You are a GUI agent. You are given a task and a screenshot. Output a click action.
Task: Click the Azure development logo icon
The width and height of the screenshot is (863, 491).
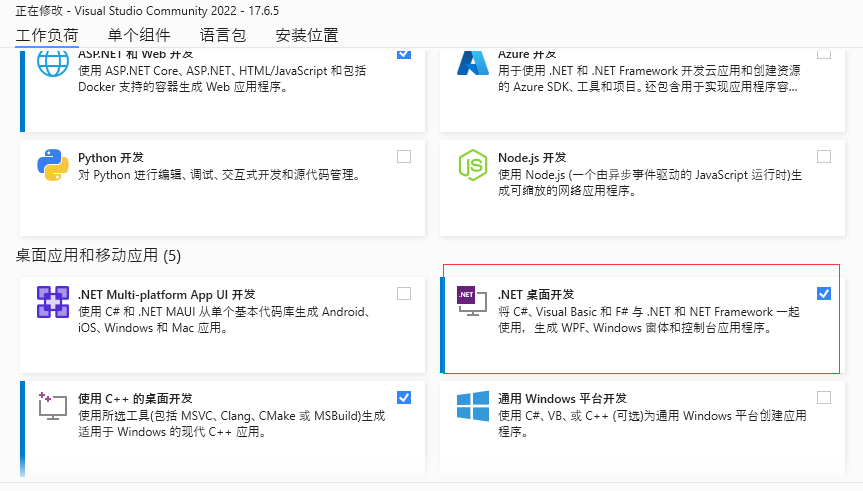[x=472, y=63]
